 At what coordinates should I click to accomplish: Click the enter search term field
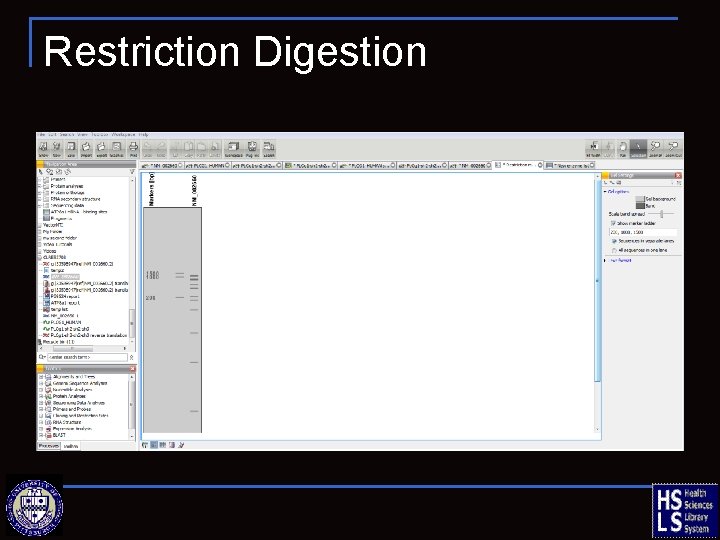(x=87, y=357)
